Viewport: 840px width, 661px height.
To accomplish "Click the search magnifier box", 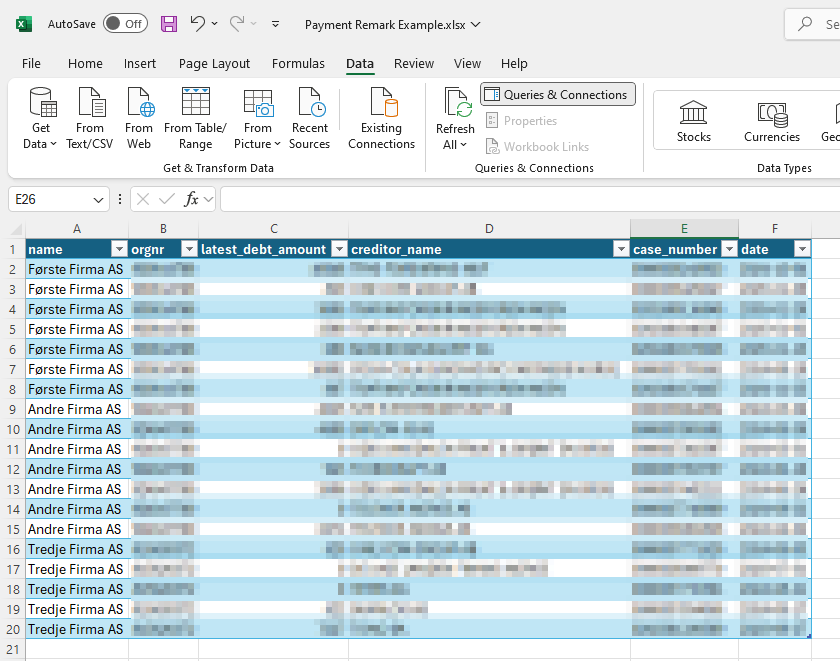I will [x=812, y=24].
